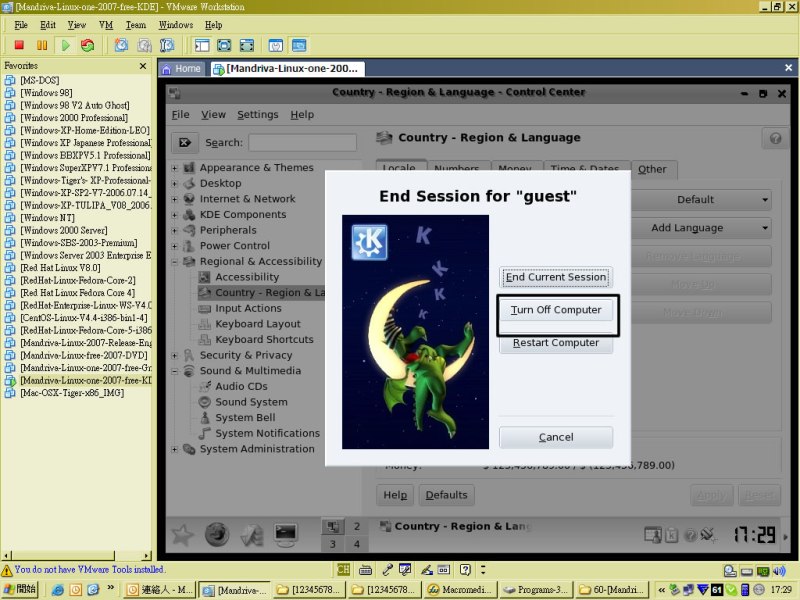Suspend the VM using the pause icon
Image resolution: width=800 pixels, height=600 pixels.
click(42, 45)
